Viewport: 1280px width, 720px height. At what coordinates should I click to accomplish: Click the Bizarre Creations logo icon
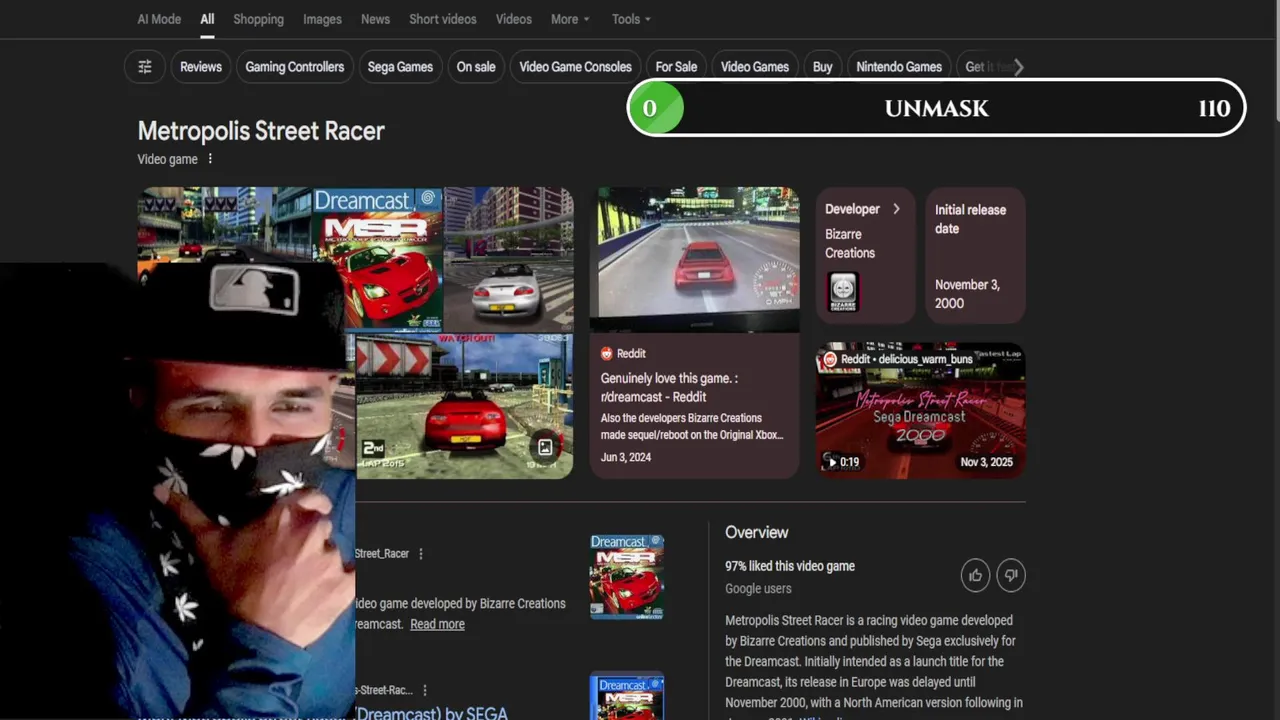click(x=843, y=292)
